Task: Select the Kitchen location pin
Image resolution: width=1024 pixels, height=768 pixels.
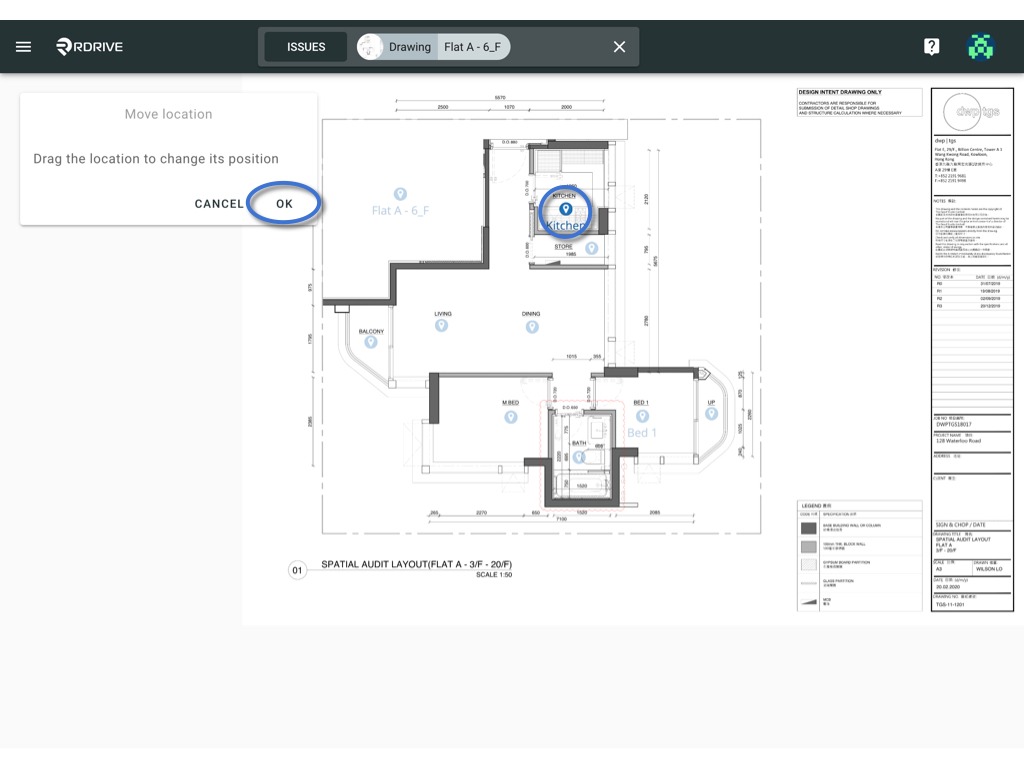Action: coord(566,209)
